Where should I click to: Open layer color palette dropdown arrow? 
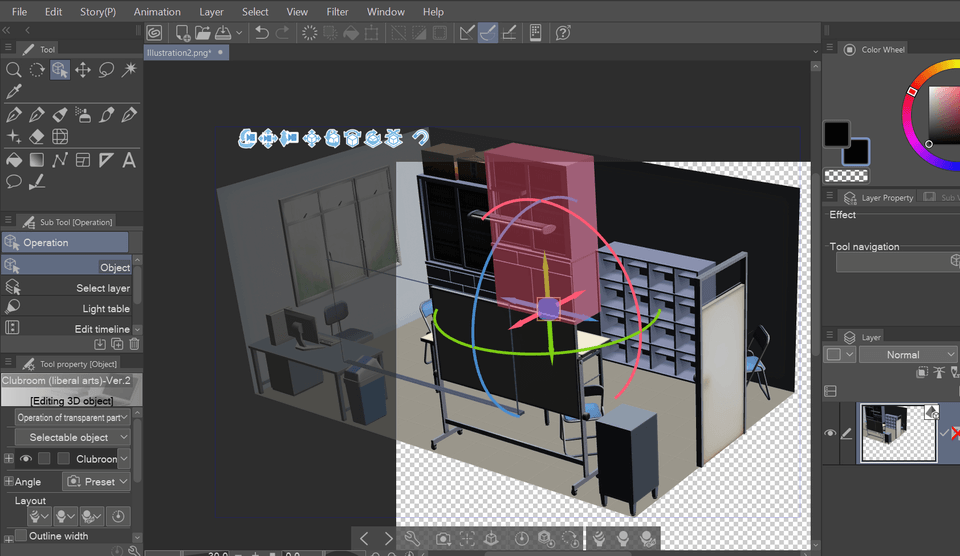click(850, 355)
